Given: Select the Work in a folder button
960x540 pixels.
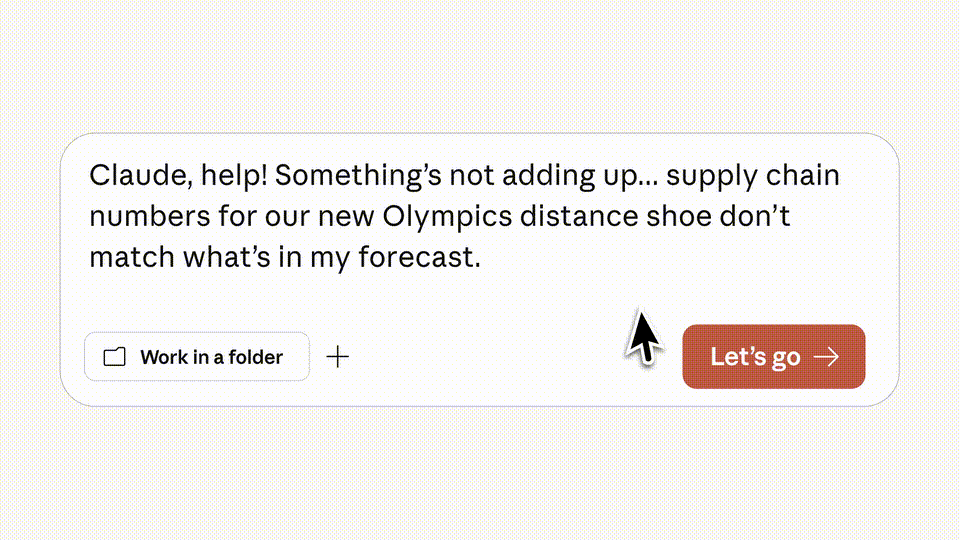Looking at the screenshot, I should pos(197,357).
